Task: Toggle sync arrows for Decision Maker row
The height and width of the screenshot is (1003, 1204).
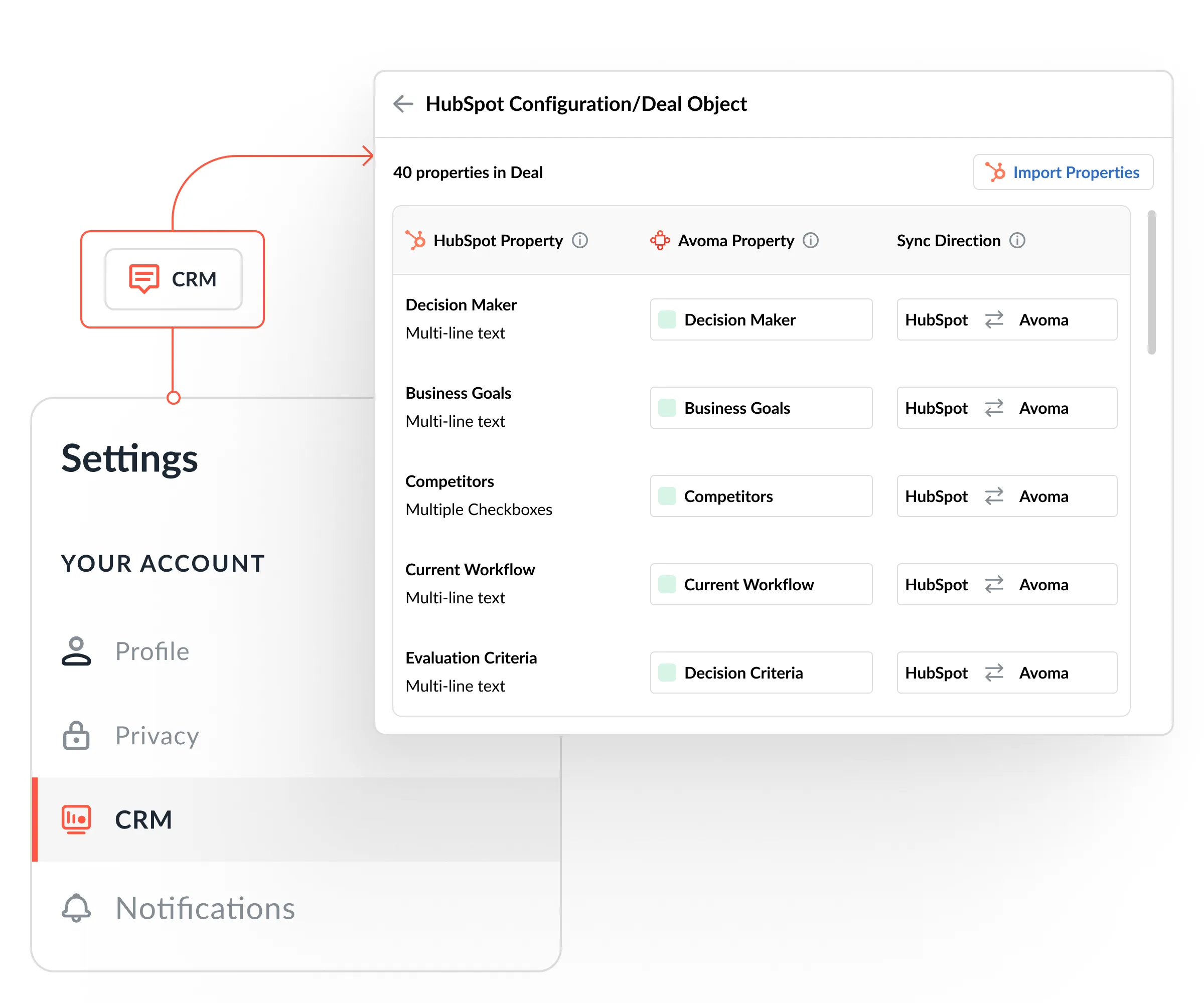Action: click(994, 319)
